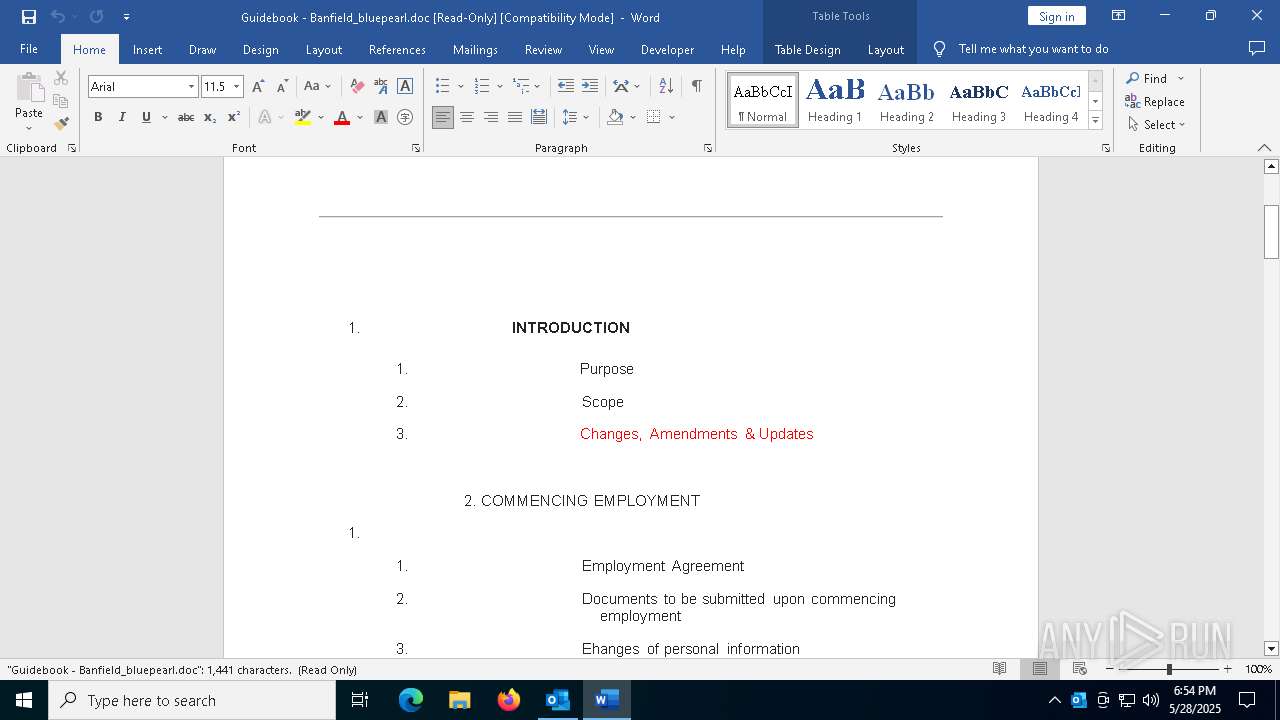The height and width of the screenshot is (720, 1280).
Task: Click the Distributed alignment icon
Action: [x=539, y=117]
